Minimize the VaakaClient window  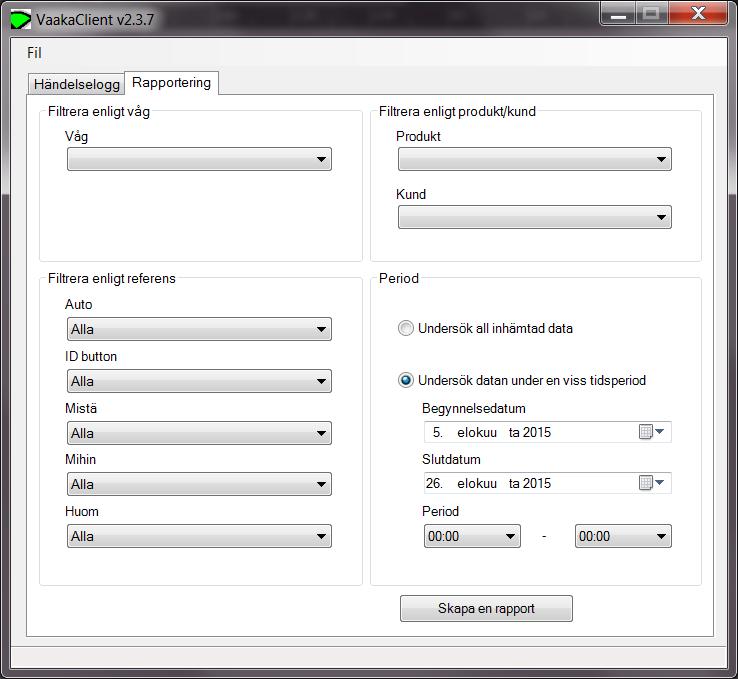pyautogui.click(x=618, y=13)
